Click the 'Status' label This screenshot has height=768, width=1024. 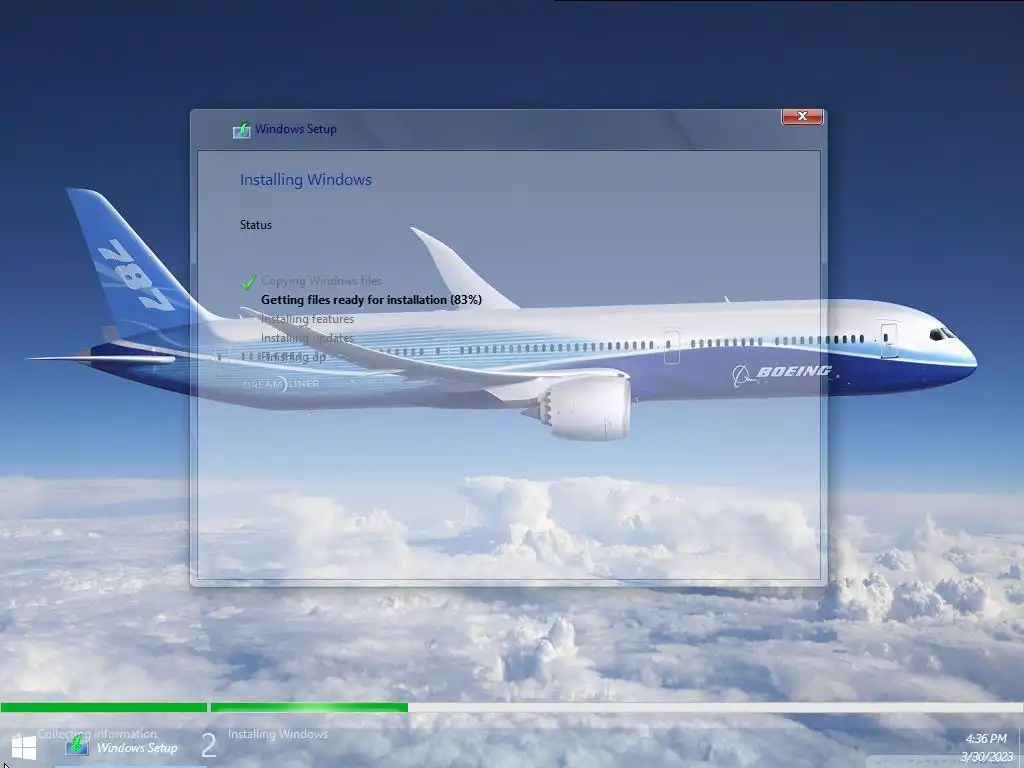coord(255,225)
